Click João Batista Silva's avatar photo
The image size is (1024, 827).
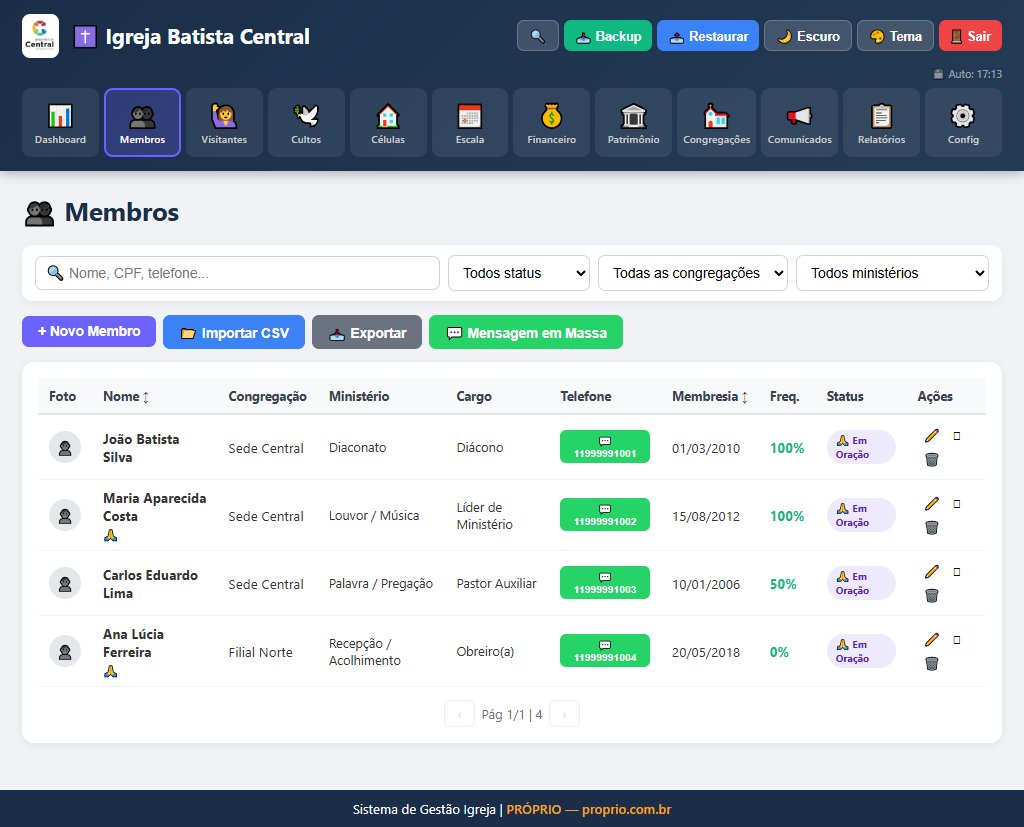pos(65,447)
